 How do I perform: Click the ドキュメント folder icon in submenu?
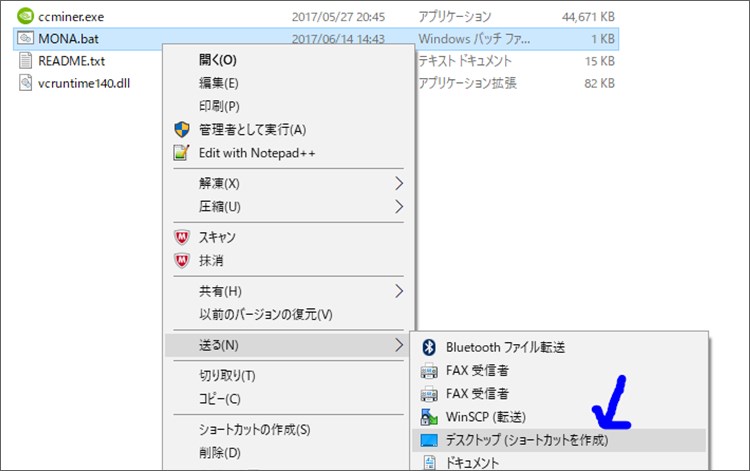(x=430, y=462)
